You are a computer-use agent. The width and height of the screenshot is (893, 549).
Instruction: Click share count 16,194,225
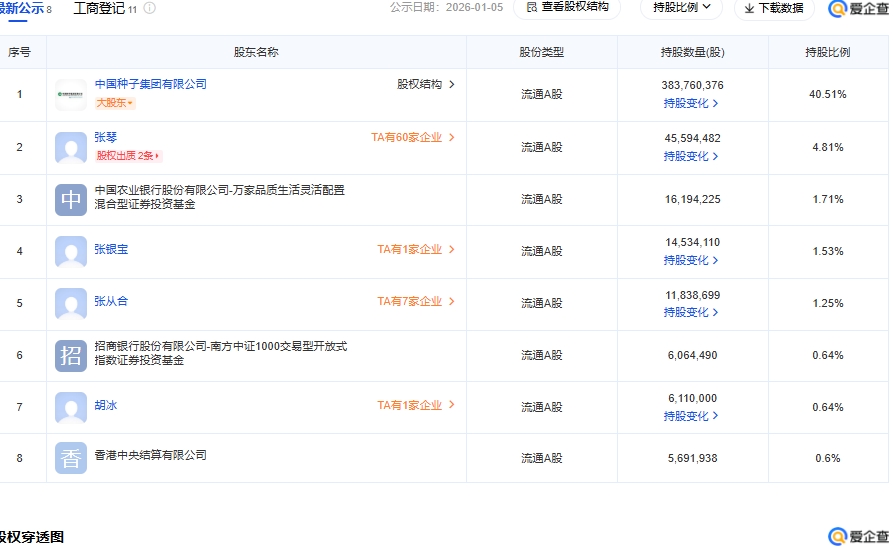coord(693,199)
